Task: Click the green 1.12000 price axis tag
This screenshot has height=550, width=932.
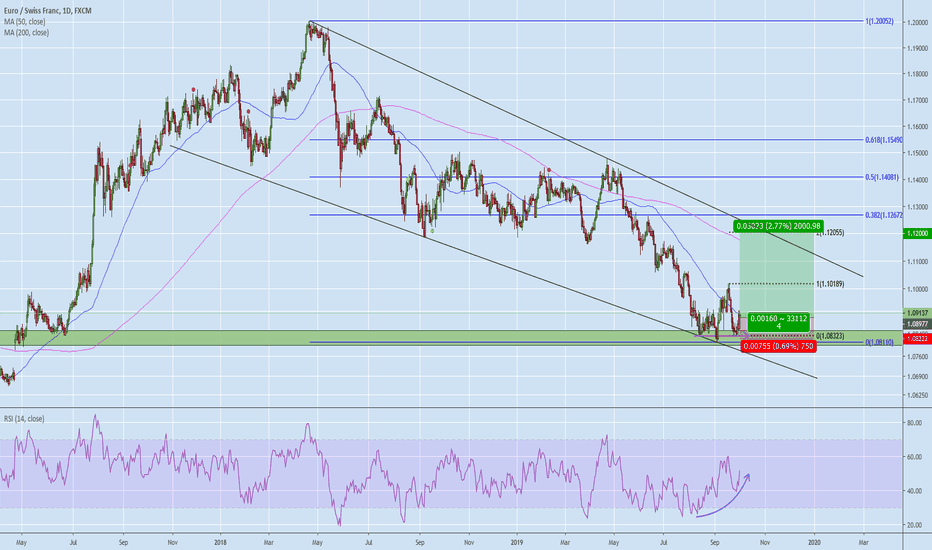Action: tap(917, 234)
